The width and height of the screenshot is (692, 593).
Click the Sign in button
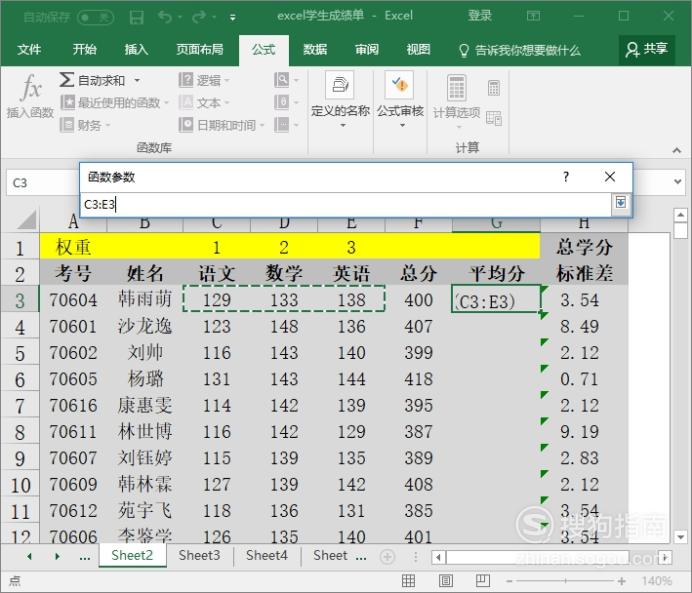point(480,16)
